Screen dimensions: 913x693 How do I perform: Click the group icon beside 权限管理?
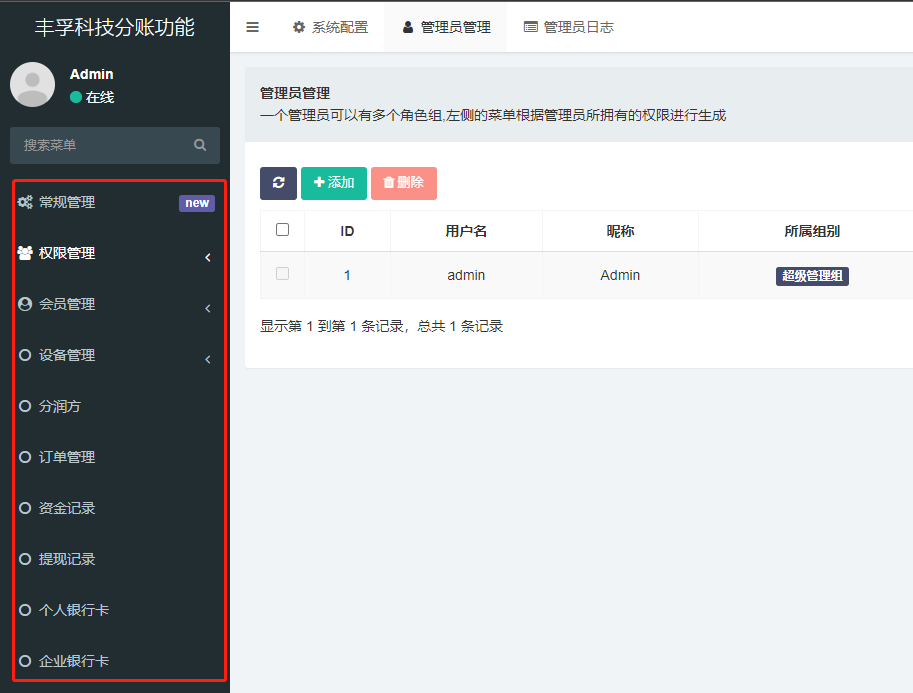(x=25, y=253)
